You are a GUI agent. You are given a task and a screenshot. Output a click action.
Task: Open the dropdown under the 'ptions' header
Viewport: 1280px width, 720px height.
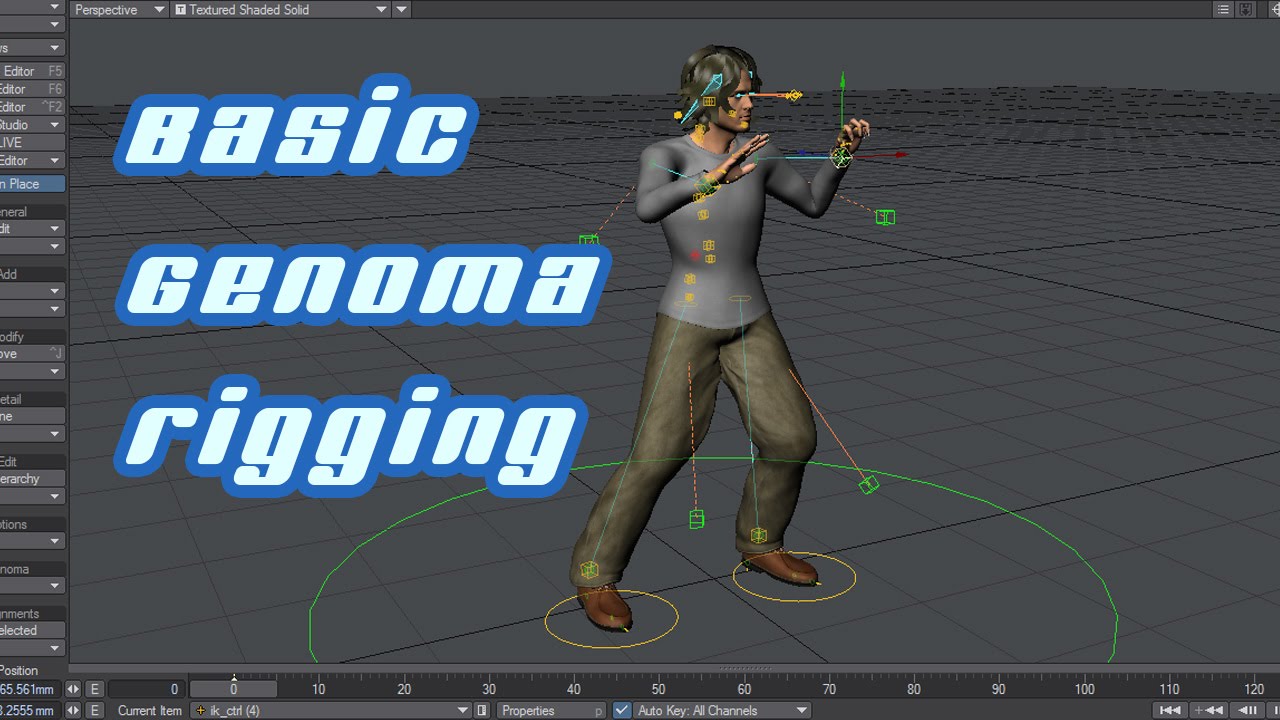pos(32,541)
